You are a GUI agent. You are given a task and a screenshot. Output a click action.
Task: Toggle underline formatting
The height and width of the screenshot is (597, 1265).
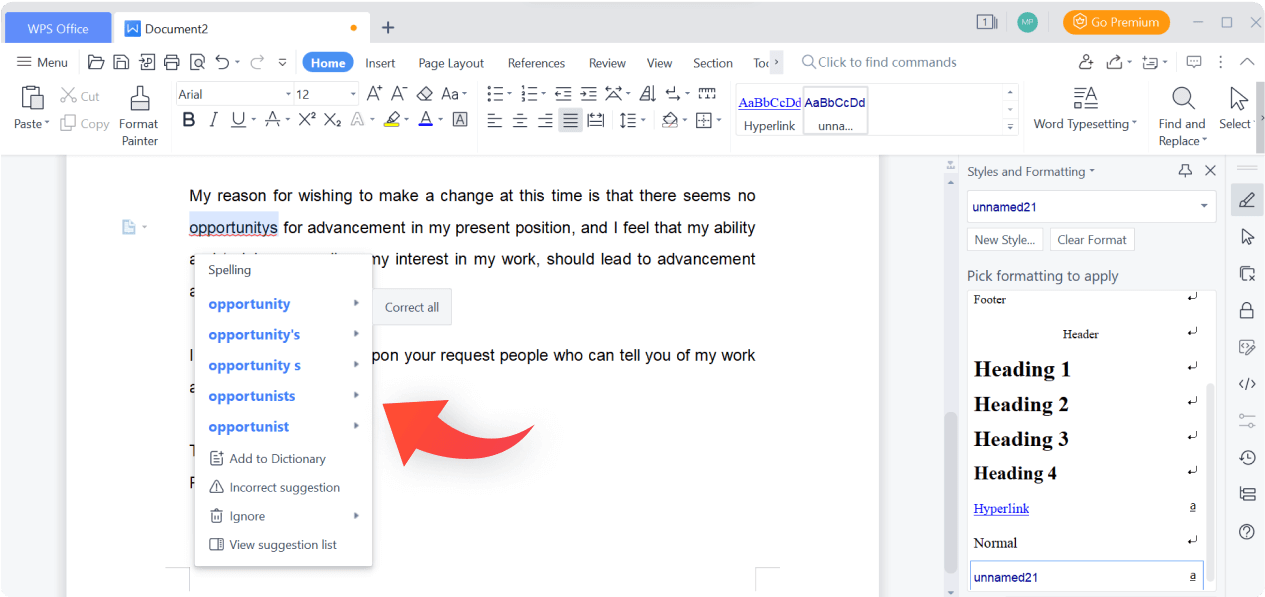point(237,119)
